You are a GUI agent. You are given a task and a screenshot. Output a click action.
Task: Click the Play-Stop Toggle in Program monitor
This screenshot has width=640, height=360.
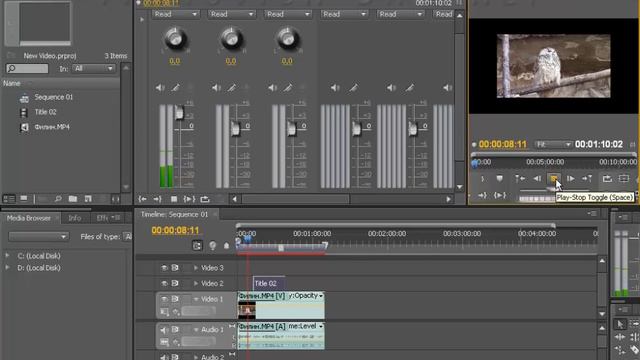pyautogui.click(x=553, y=178)
